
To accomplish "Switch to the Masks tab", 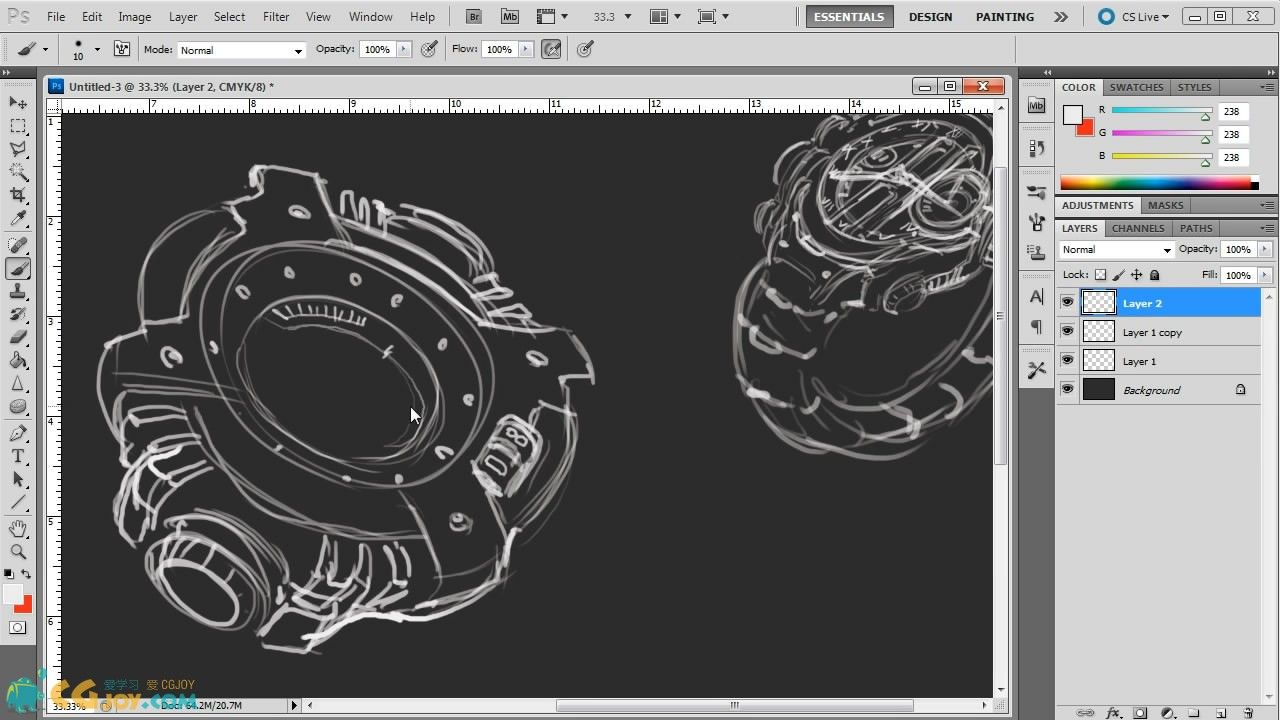I will click(x=1165, y=205).
